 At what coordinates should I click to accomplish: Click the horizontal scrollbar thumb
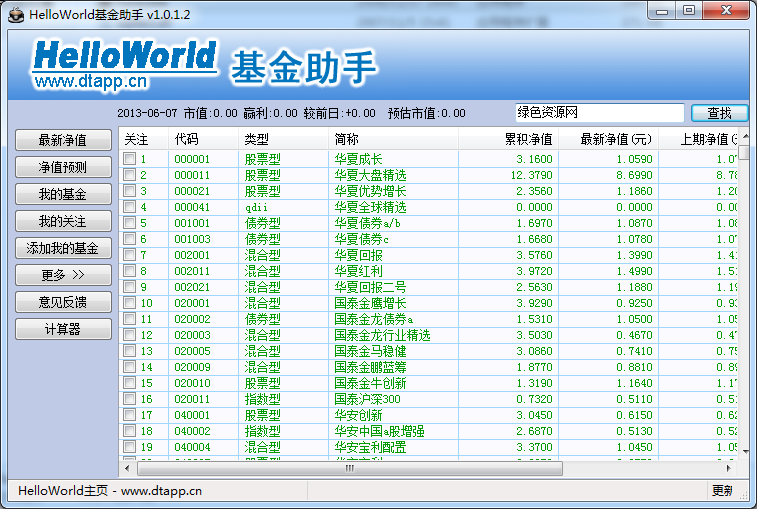(350, 468)
